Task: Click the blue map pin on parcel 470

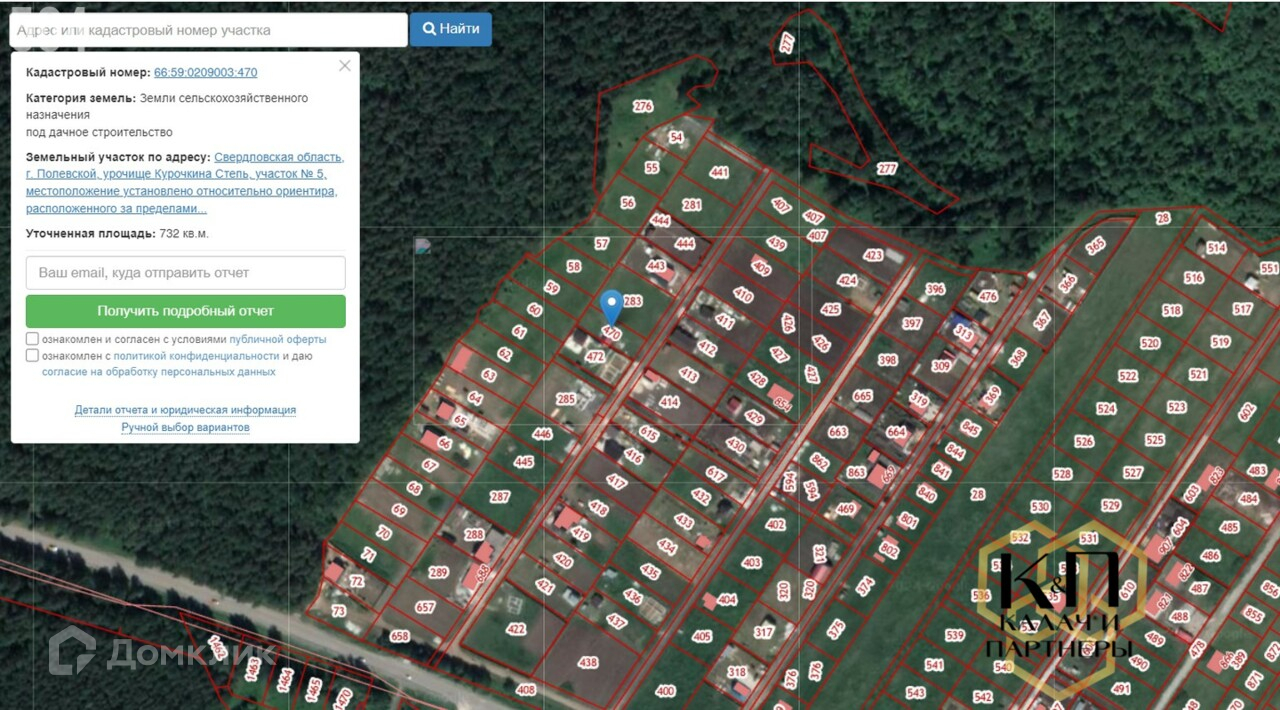Action: 612,306
